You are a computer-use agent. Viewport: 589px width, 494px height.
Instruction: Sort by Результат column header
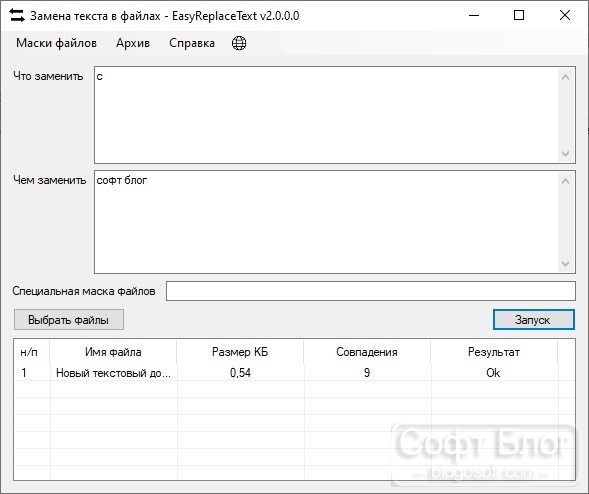tap(494, 352)
